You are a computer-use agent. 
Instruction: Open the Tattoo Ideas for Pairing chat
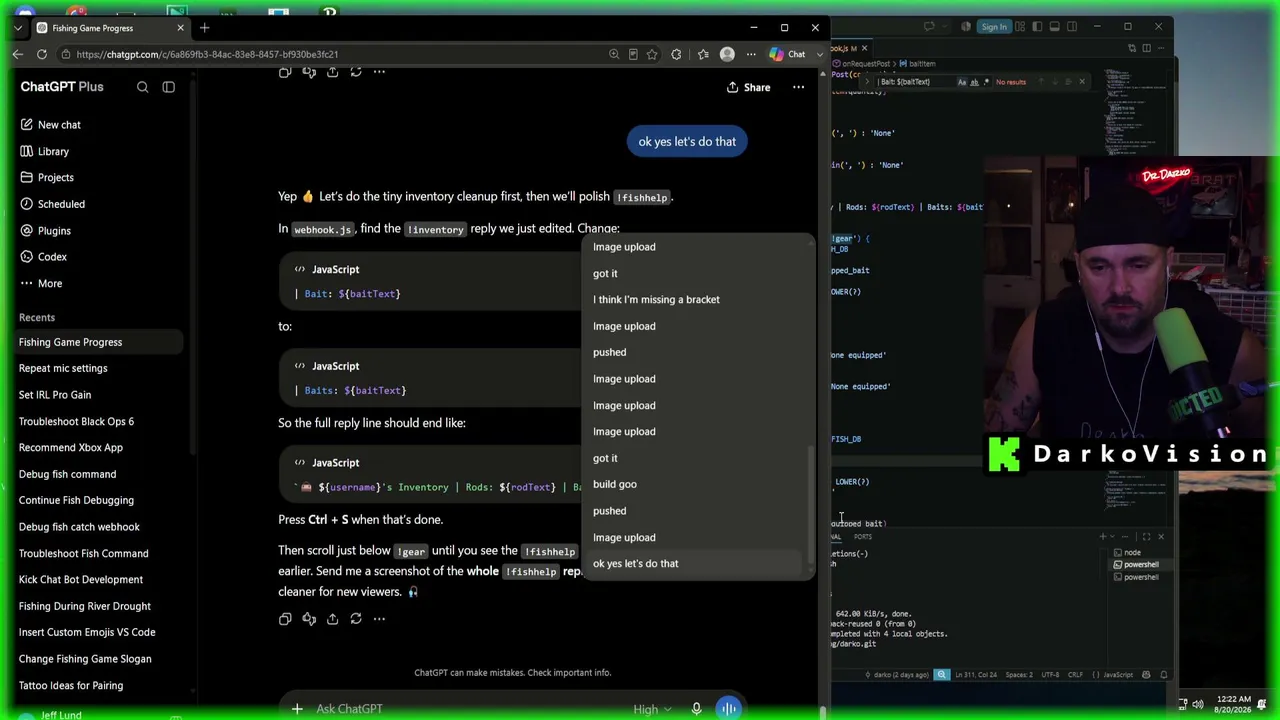(71, 686)
